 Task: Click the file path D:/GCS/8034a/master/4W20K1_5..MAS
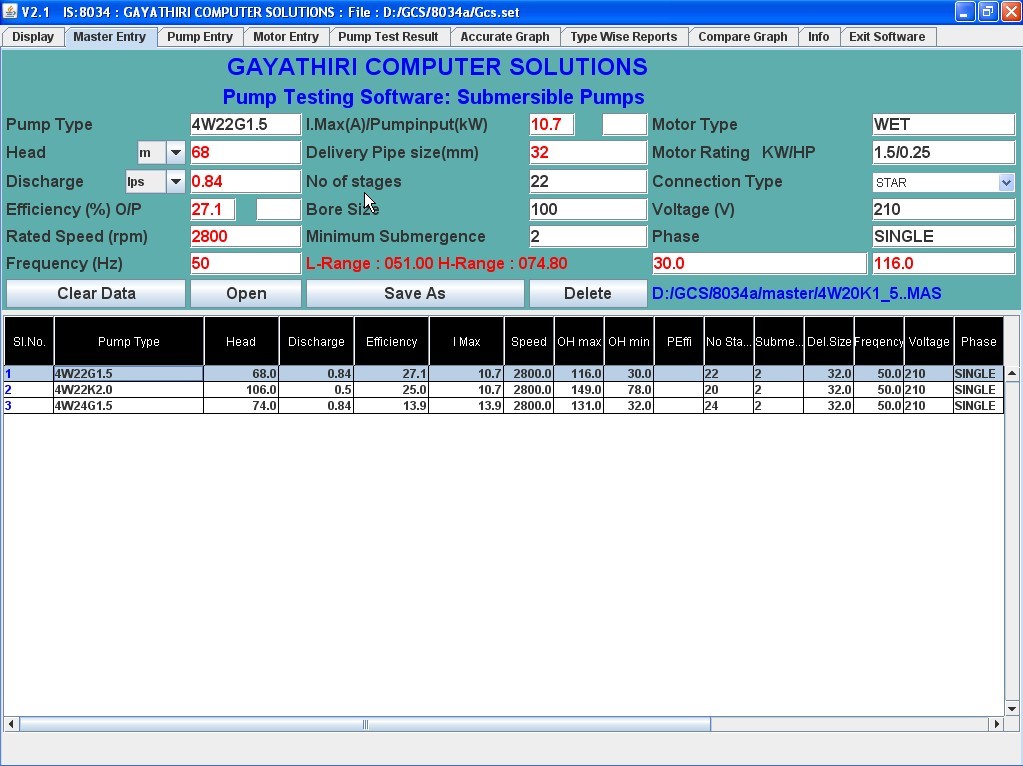click(796, 294)
